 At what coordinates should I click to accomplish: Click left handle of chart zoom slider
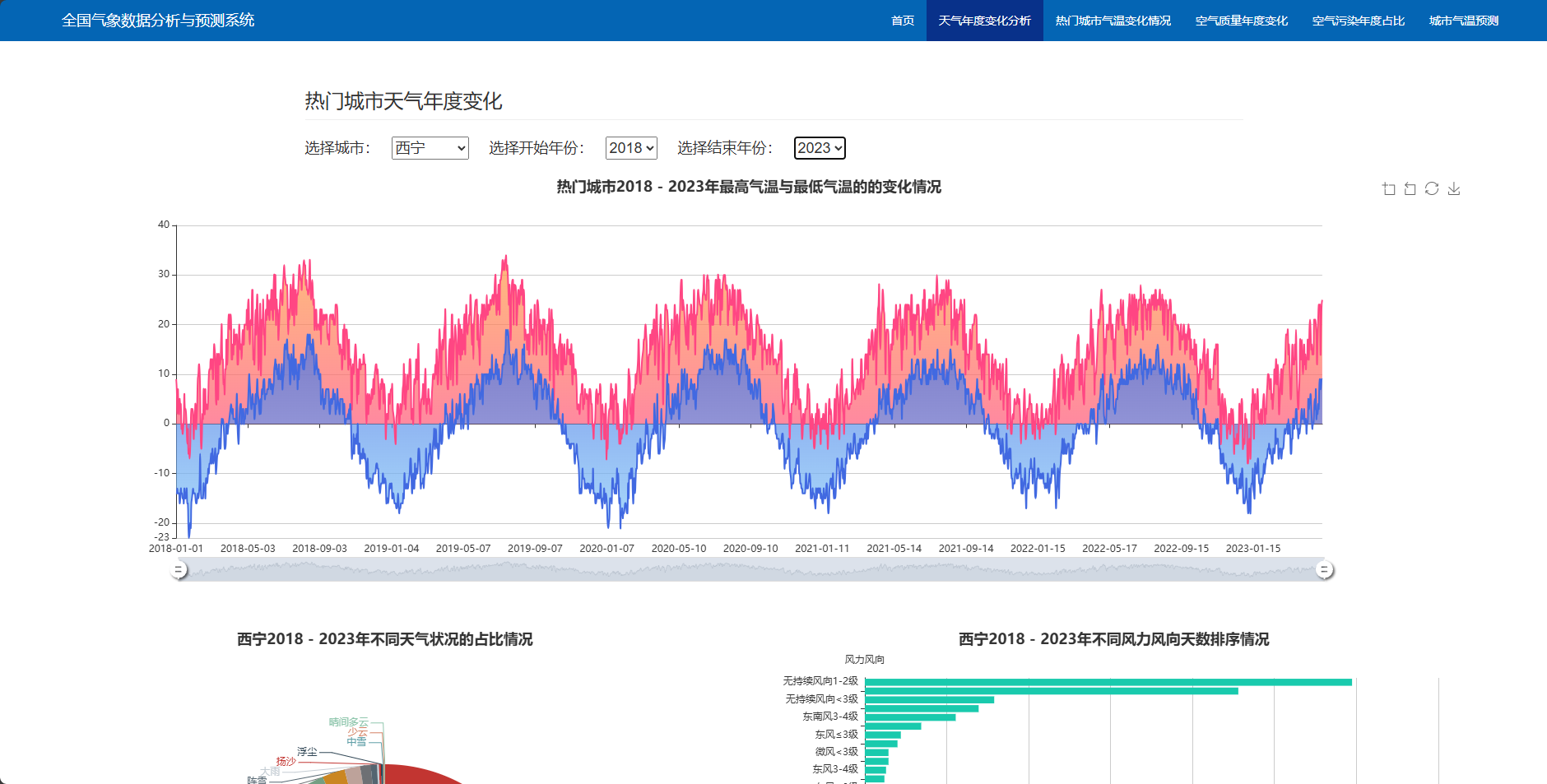[x=179, y=569]
